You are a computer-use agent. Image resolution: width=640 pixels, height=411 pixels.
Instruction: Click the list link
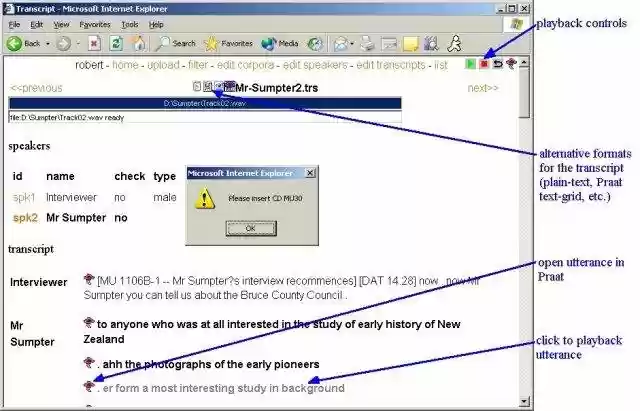tap(441, 65)
